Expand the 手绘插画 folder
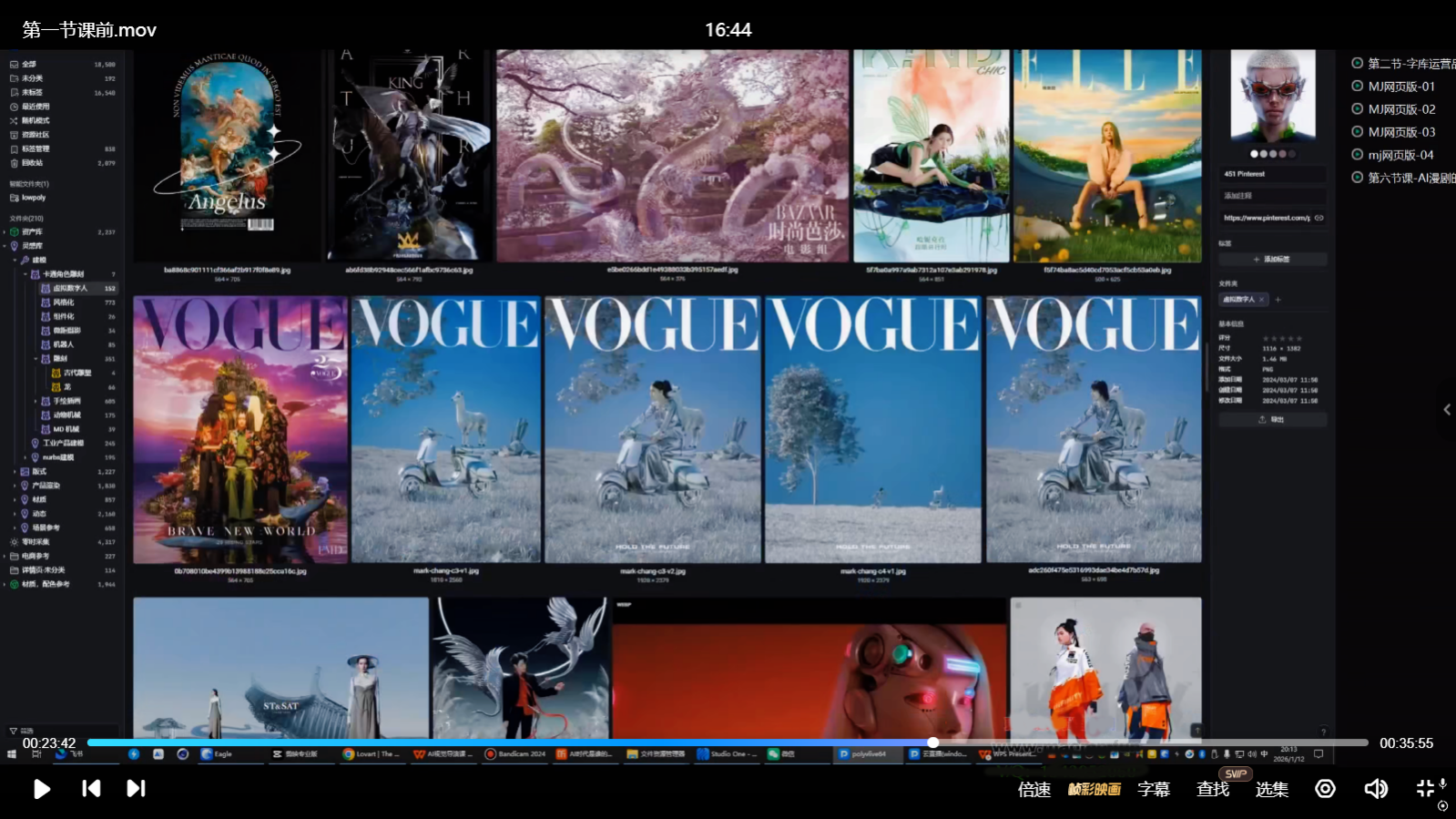 coord(36,401)
